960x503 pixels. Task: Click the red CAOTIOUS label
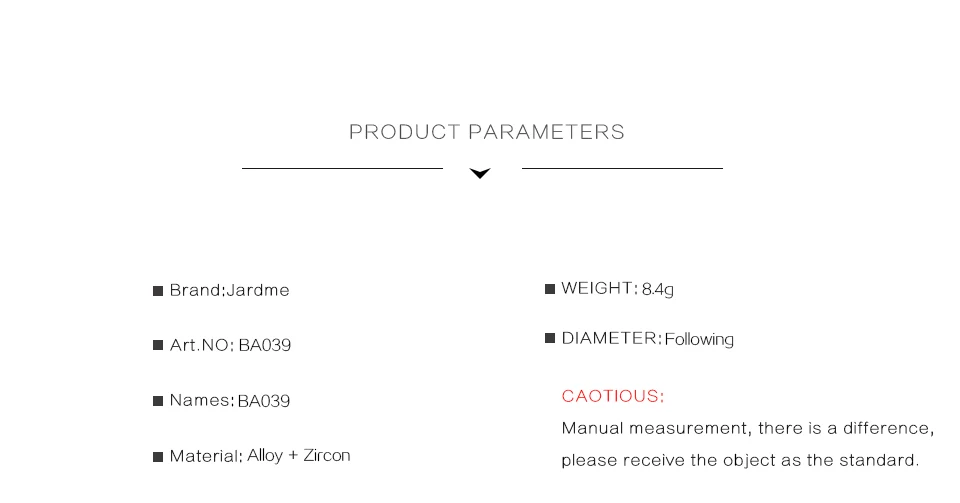click(613, 397)
